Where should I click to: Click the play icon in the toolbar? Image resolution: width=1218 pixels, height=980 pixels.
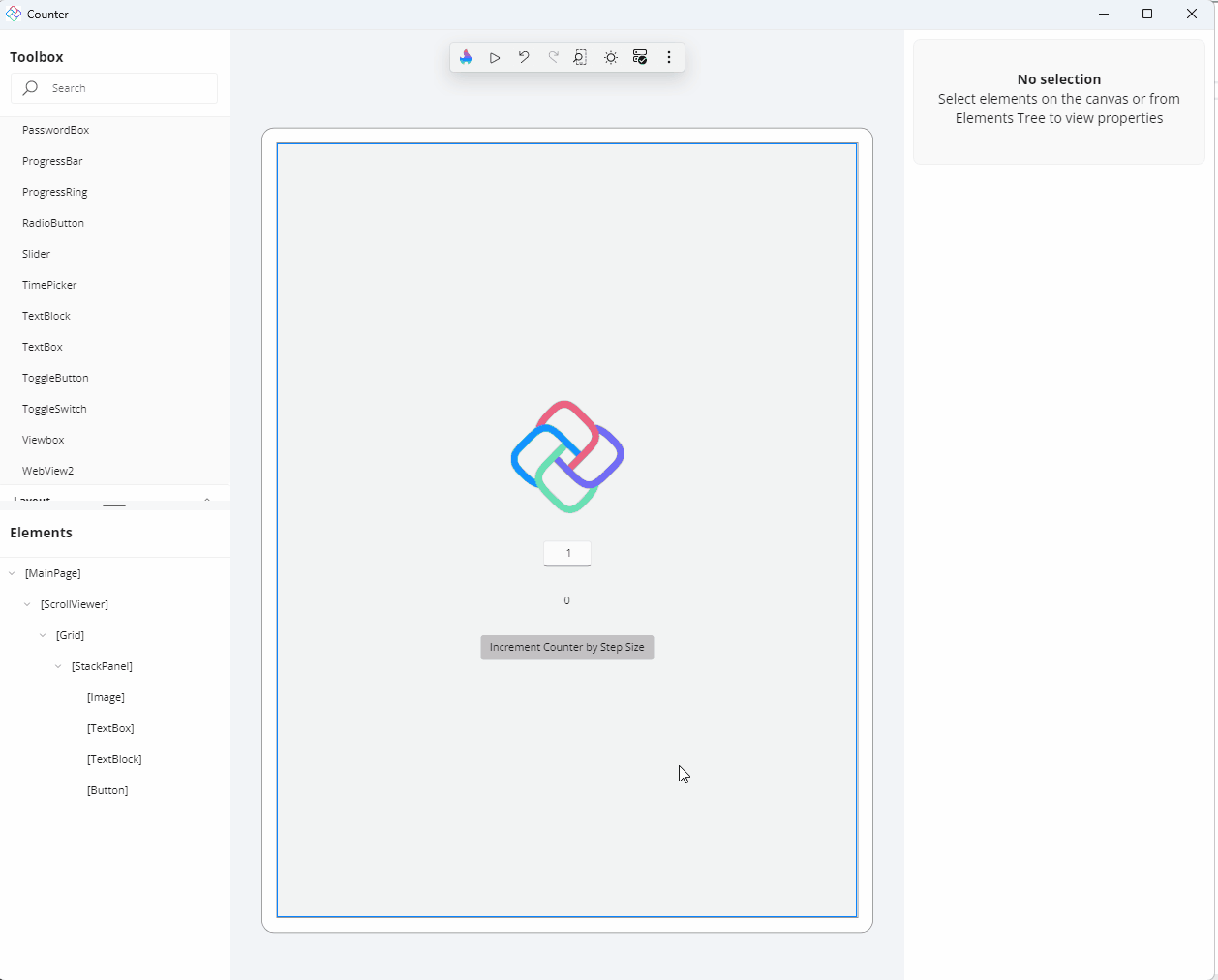495,57
